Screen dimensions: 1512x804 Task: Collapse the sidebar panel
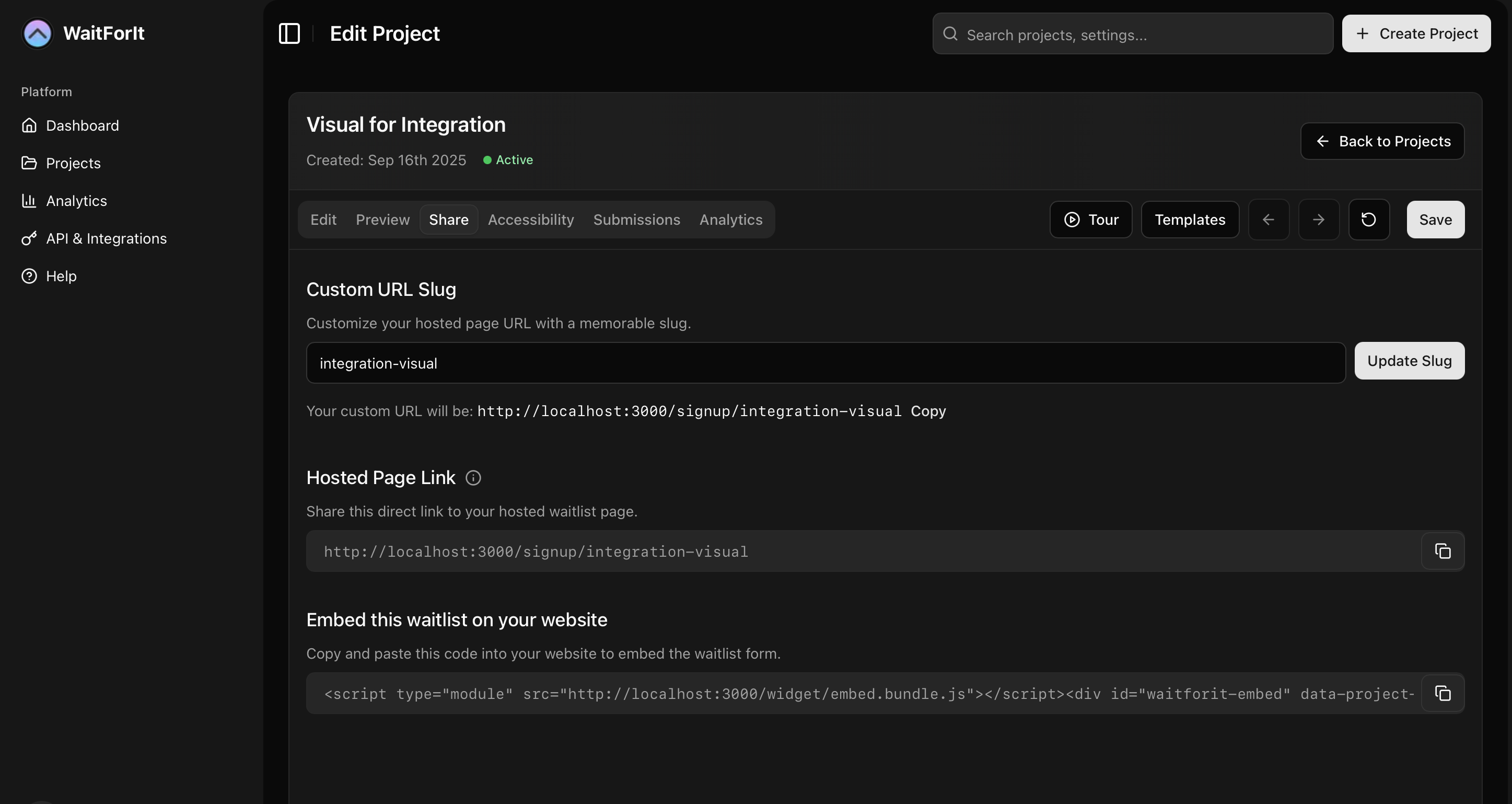(x=289, y=33)
